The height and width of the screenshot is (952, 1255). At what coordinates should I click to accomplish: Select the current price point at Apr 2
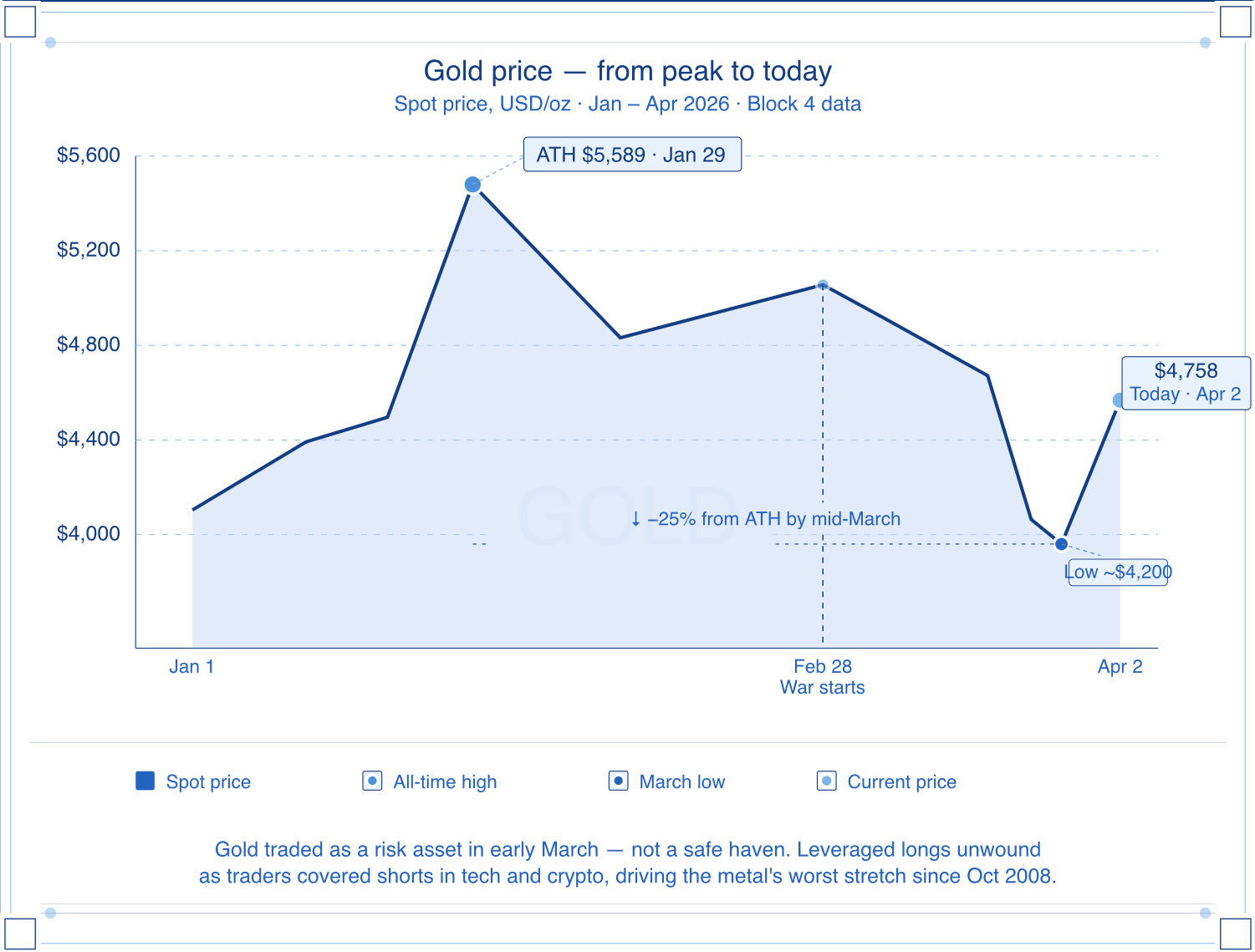pyautogui.click(x=1118, y=400)
